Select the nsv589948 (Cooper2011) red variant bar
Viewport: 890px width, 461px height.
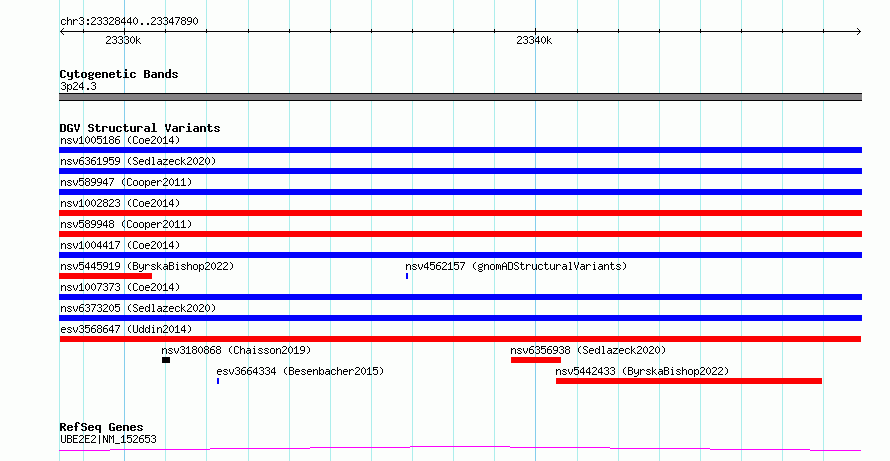pos(460,234)
